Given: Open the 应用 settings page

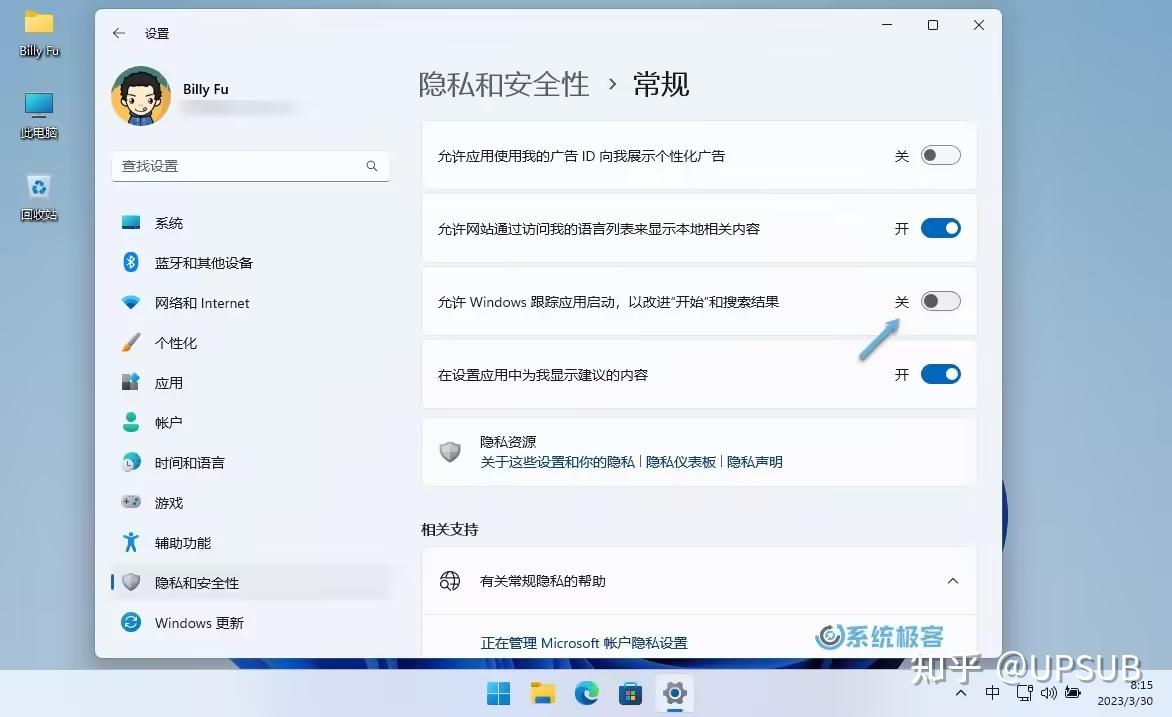Looking at the screenshot, I should [x=170, y=382].
